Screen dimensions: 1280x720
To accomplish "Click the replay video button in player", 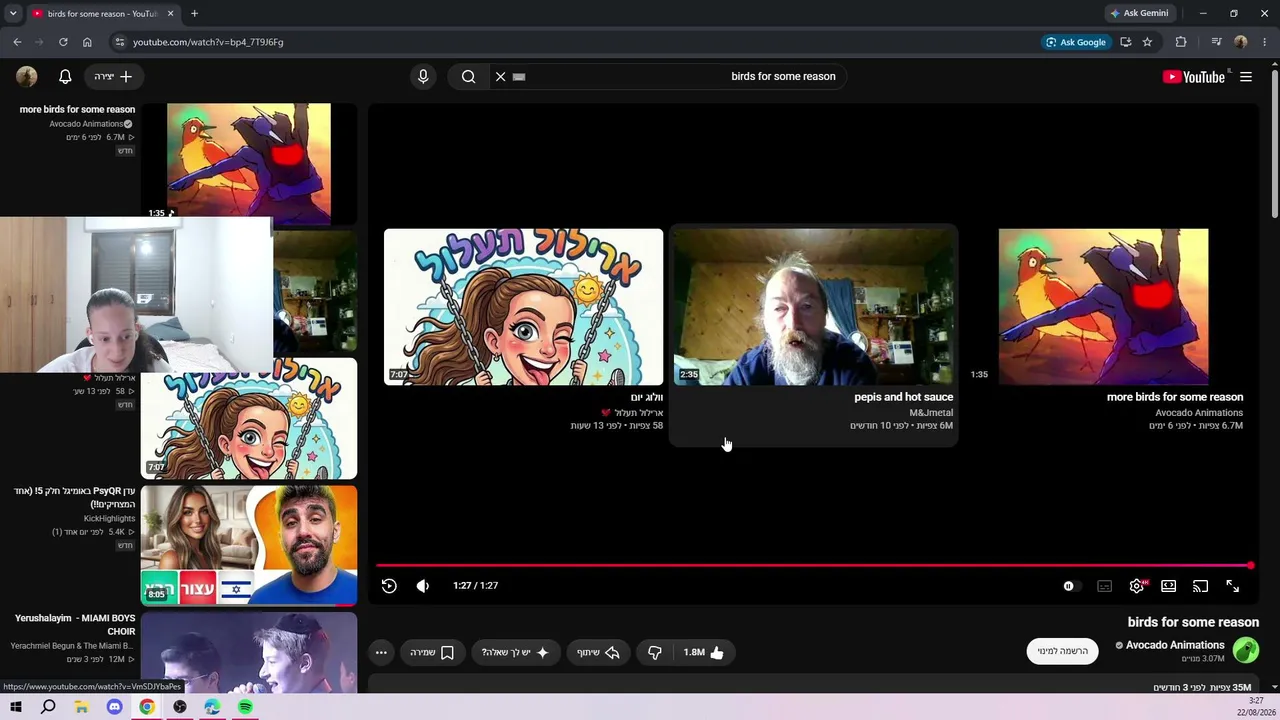I will [389, 586].
